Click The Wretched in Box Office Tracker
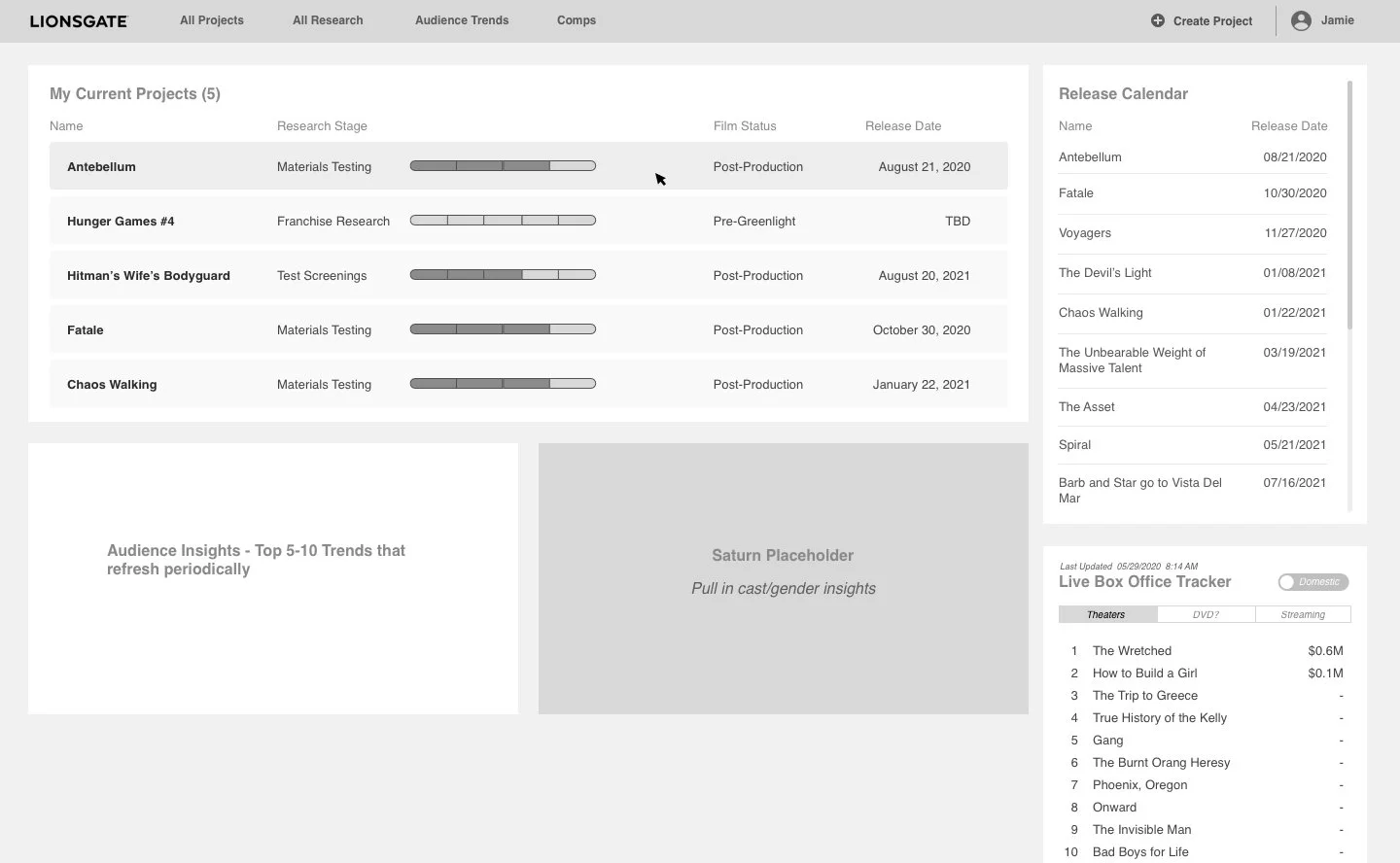 [x=1132, y=651]
